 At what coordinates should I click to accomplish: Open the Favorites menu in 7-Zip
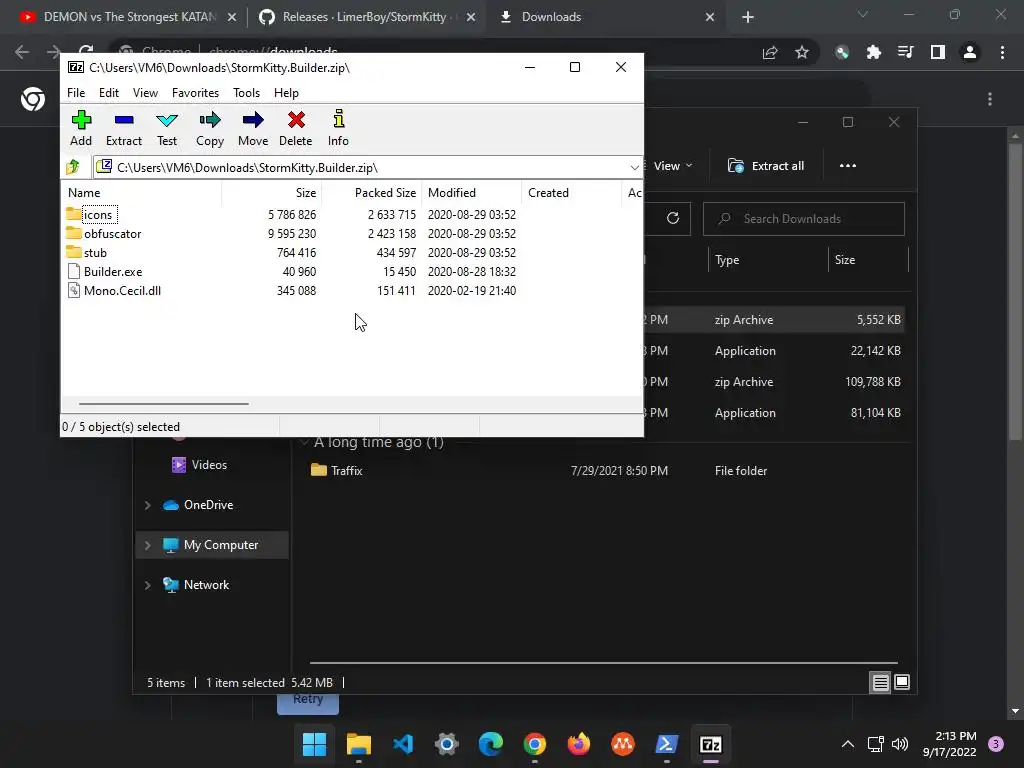[x=195, y=93]
